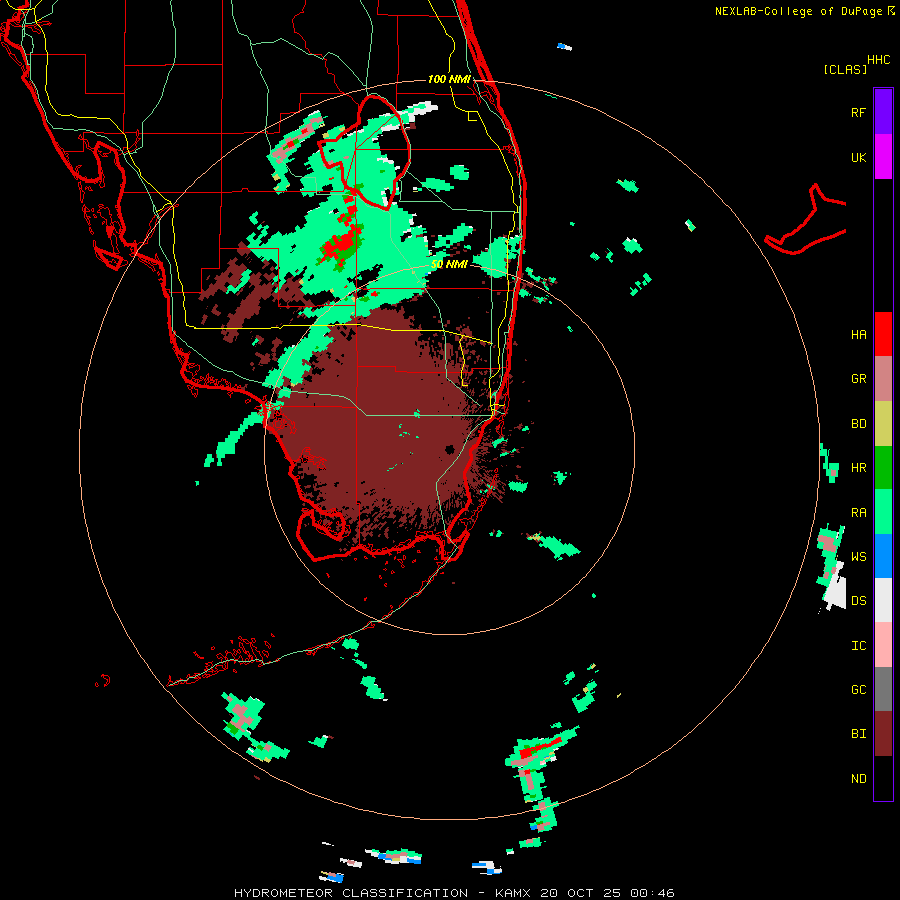Click the 'UK' legend label
This screenshot has width=900, height=900.
tap(858, 157)
